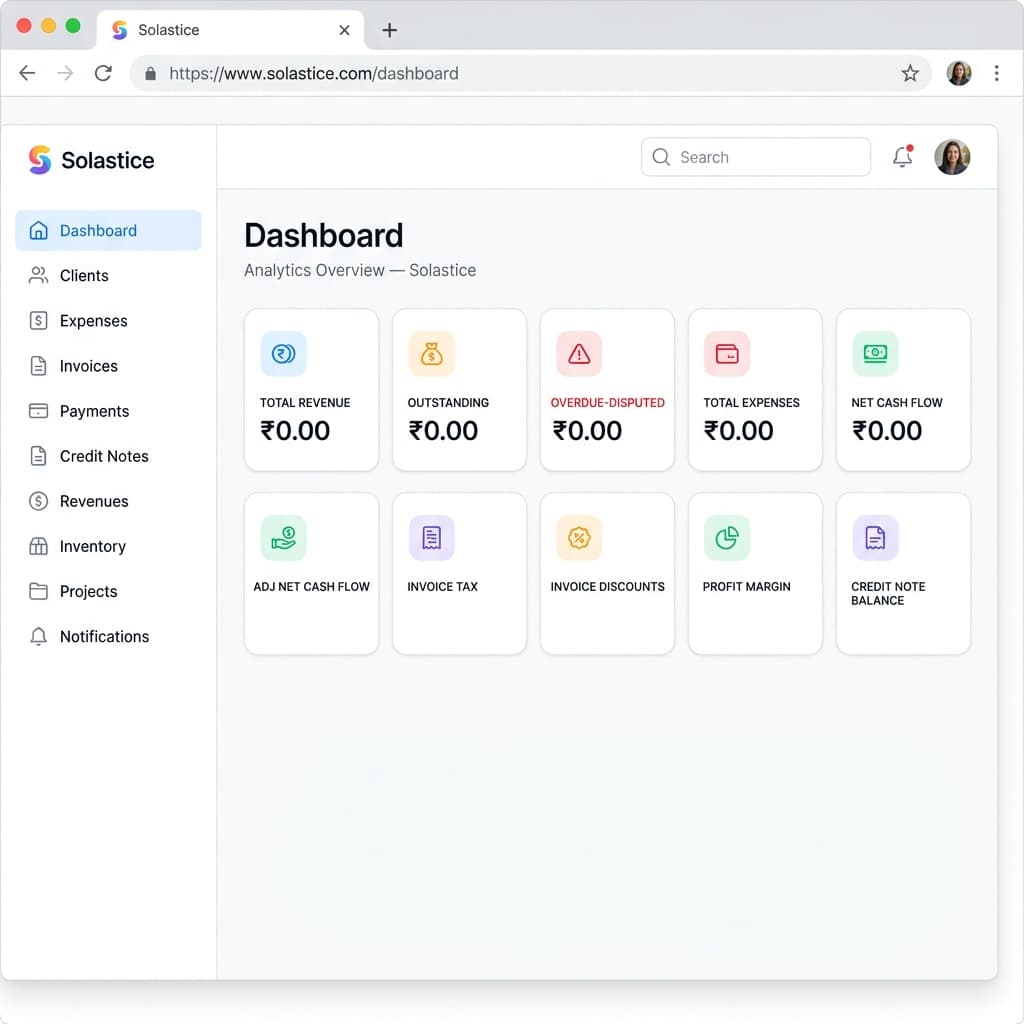Select the ADJ NET CASH FLOW label

pyautogui.click(x=312, y=586)
